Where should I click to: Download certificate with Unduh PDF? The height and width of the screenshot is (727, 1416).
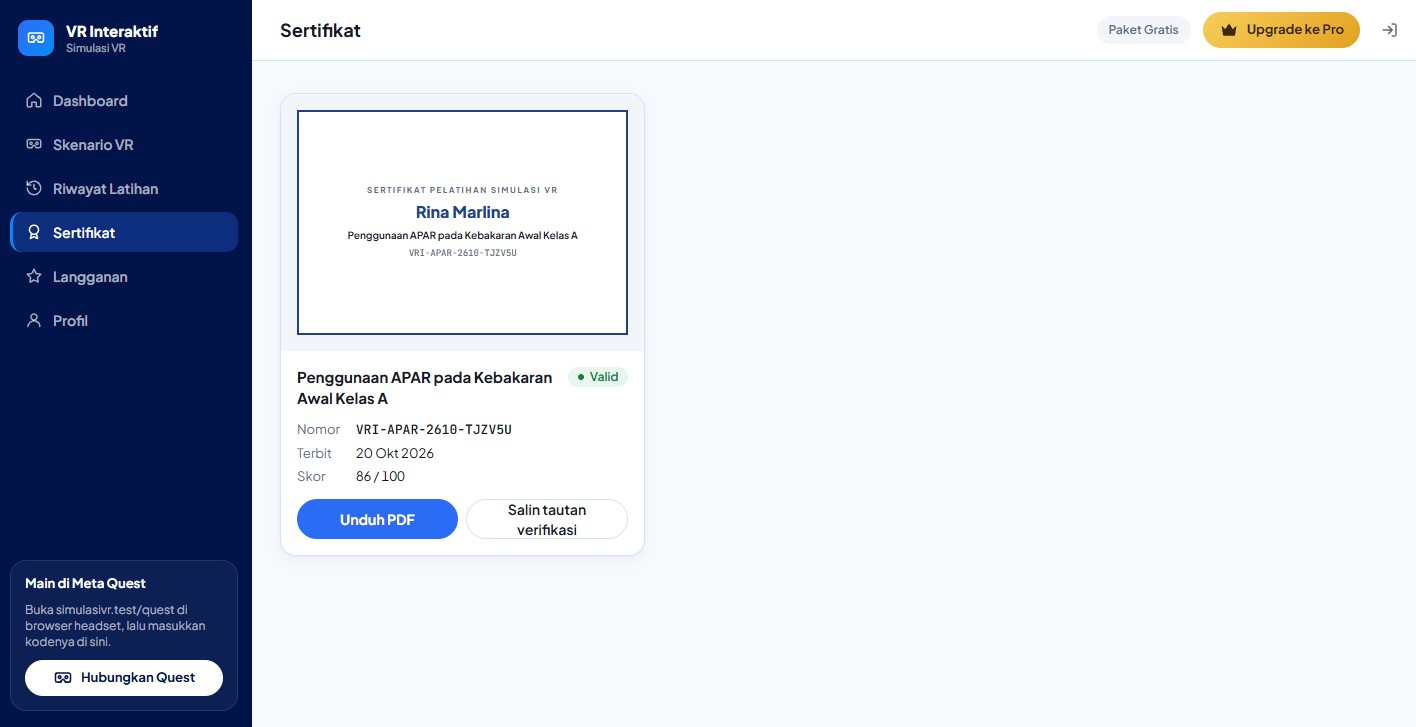click(377, 519)
